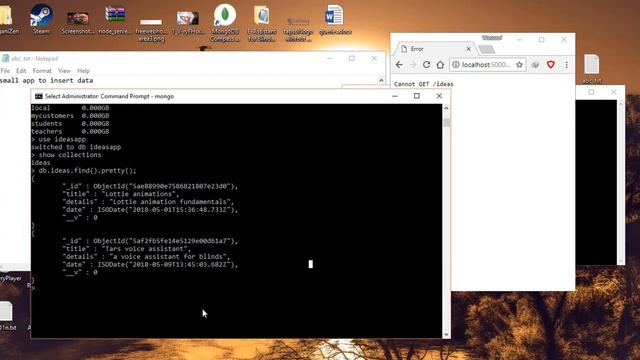Open Format menu in Notepad
The image size is (640, 360).
[42, 71]
